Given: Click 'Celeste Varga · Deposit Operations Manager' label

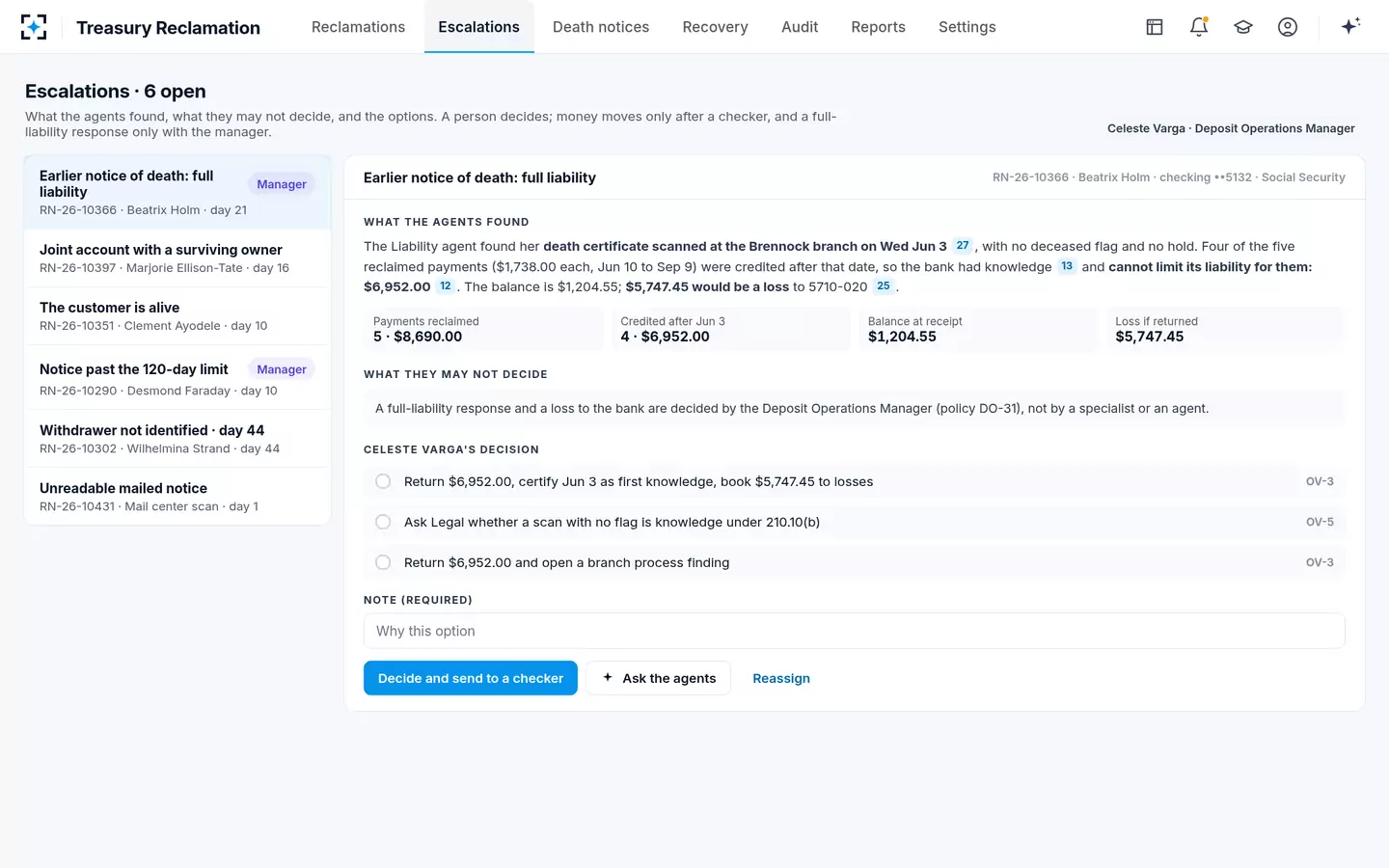Looking at the screenshot, I should pyautogui.click(x=1231, y=128).
